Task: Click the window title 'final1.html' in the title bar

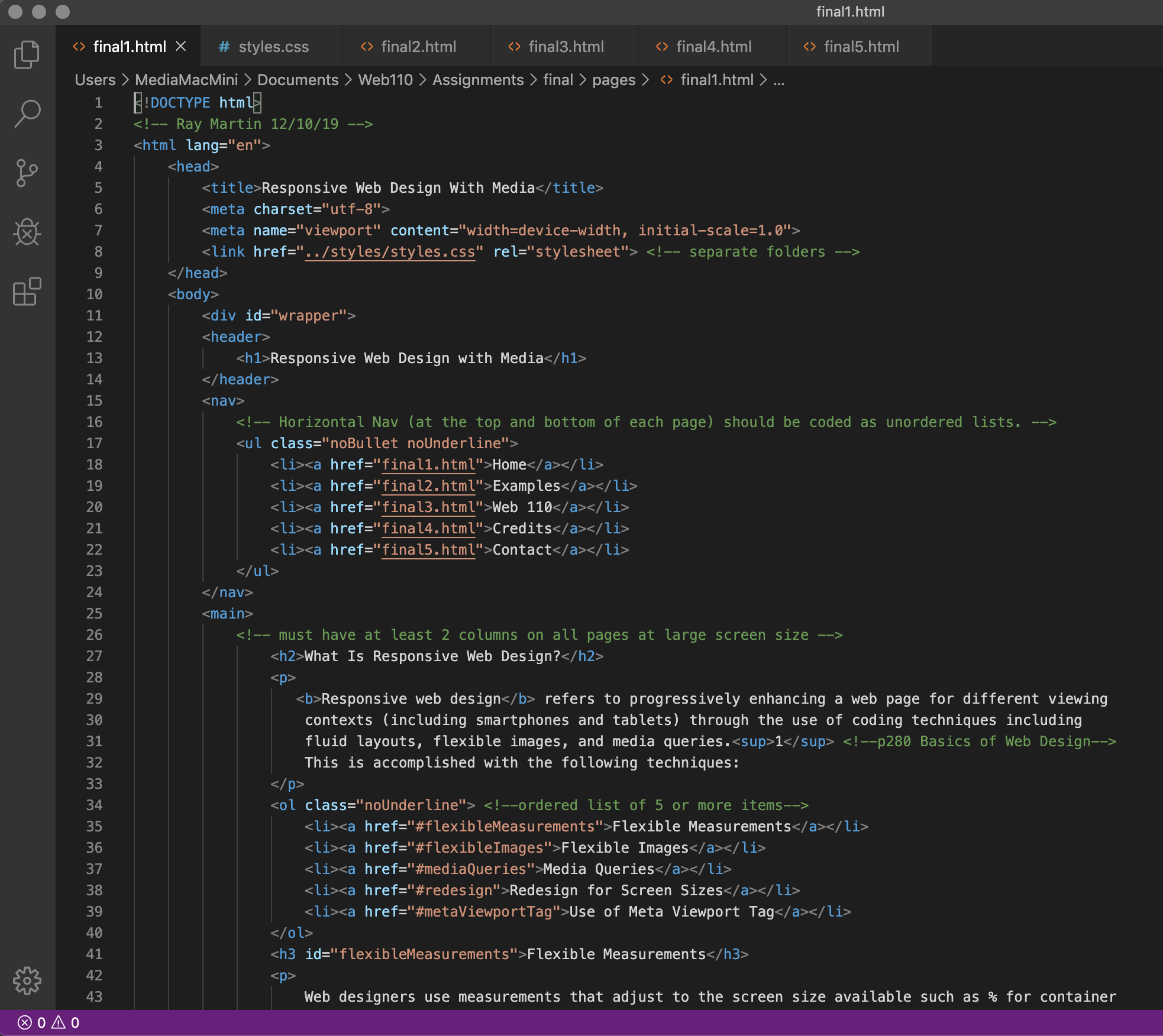Action: (850, 12)
